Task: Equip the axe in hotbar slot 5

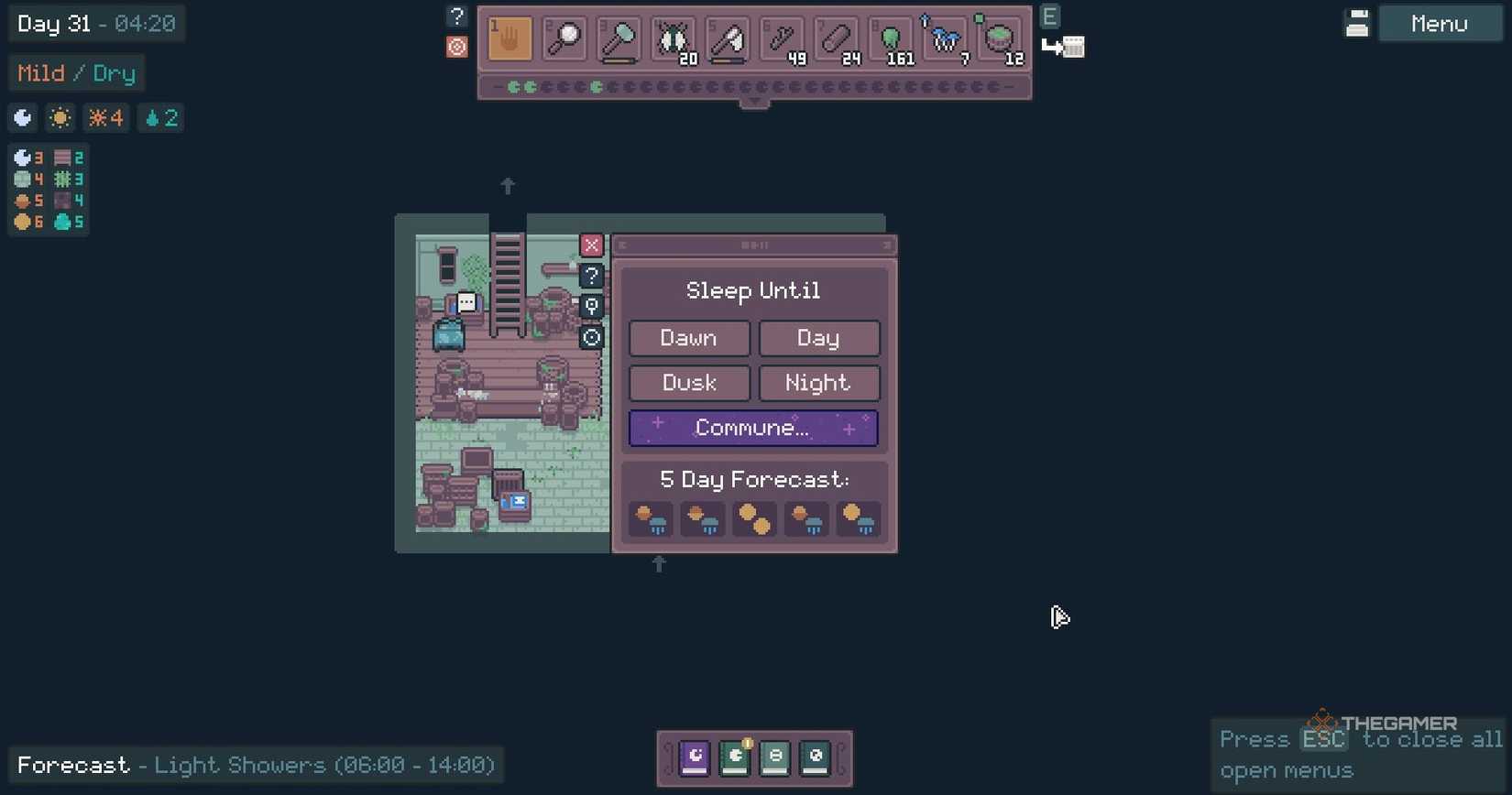Action: point(728,39)
